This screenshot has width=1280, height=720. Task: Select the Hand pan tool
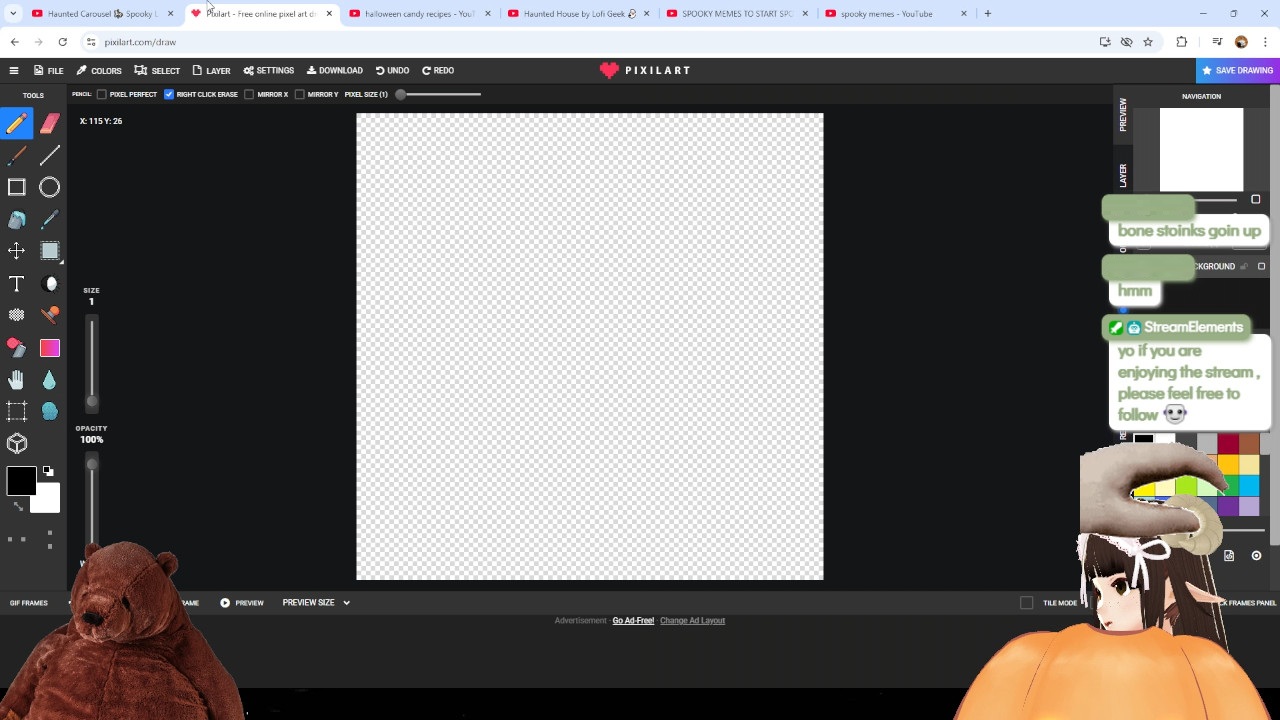click(x=17, y=379)
